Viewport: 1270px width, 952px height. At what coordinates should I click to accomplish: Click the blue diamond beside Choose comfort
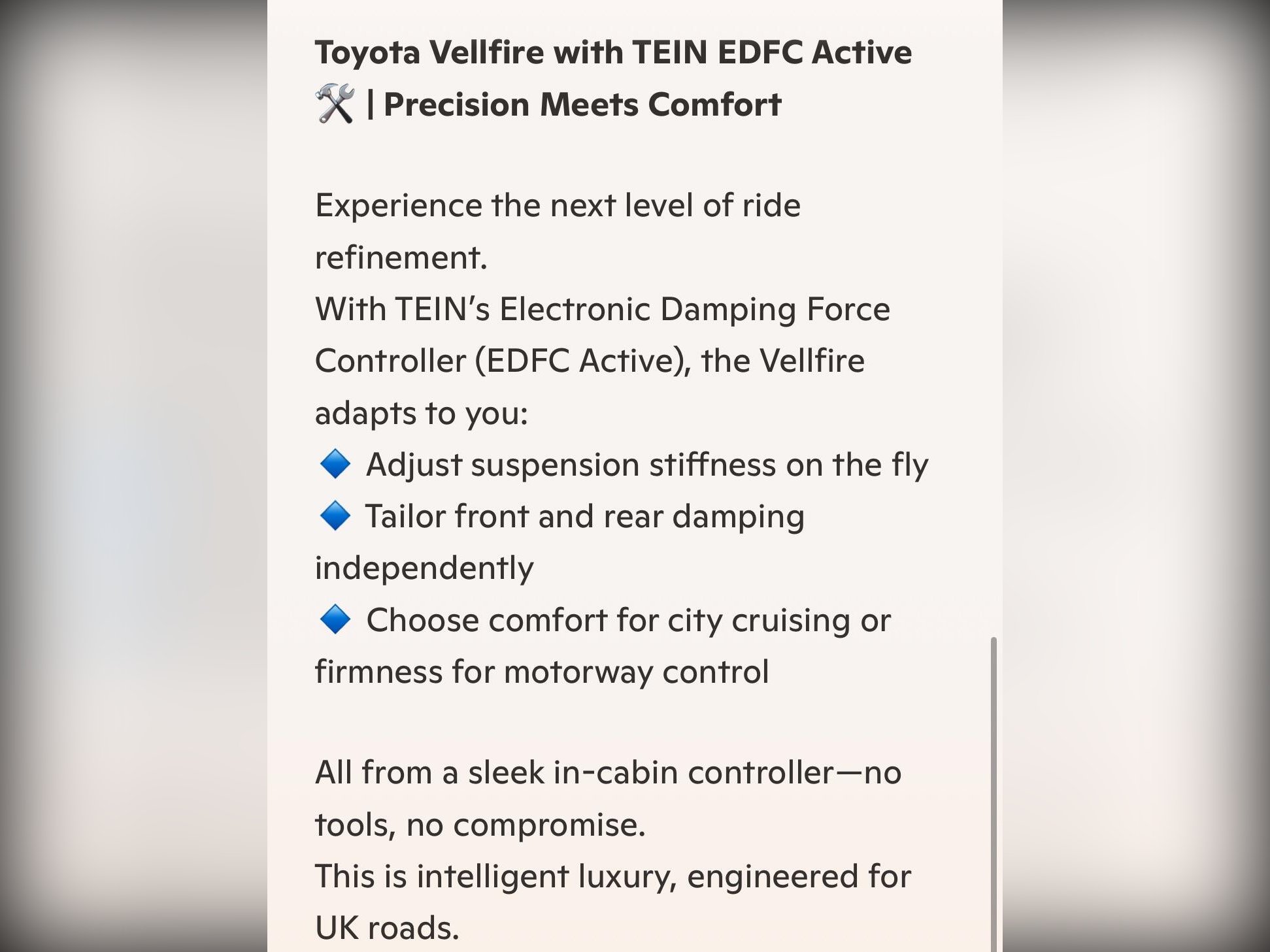click(335, 619)
